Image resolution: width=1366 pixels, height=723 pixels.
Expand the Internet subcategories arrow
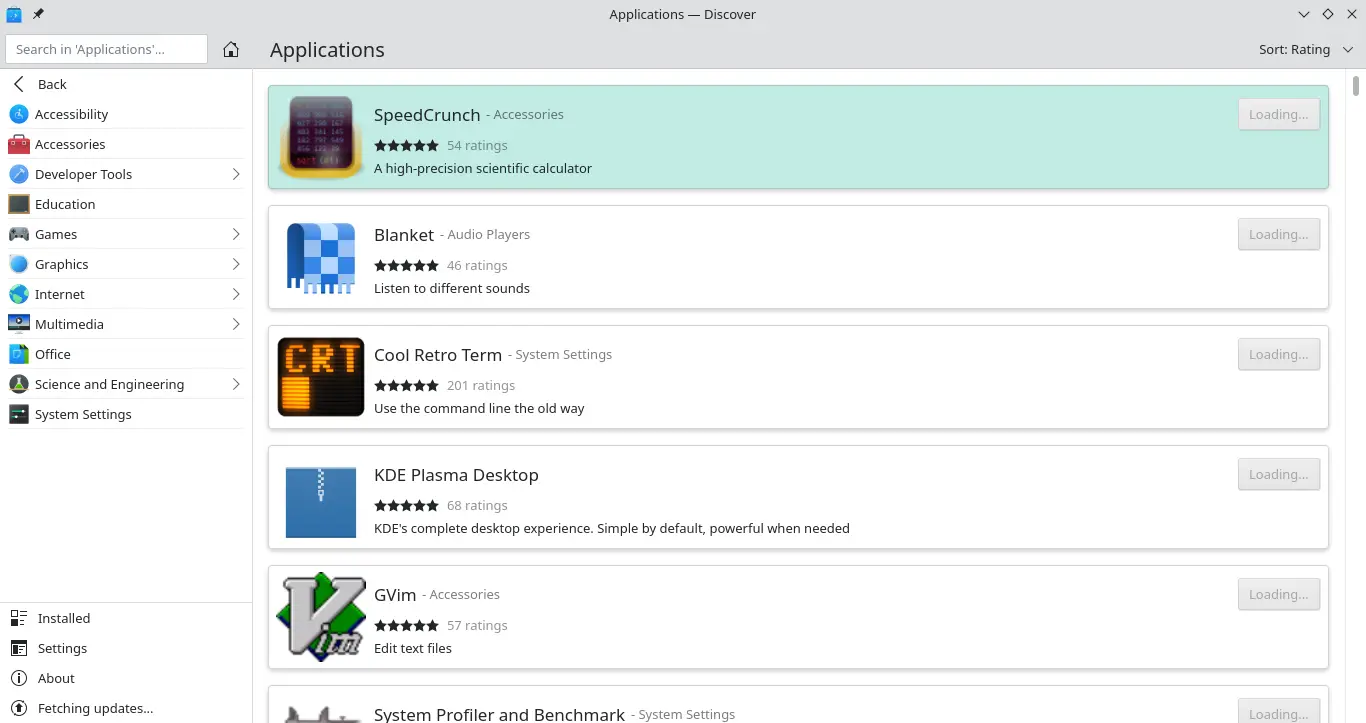pyautogui.click(x=236, y=294)
